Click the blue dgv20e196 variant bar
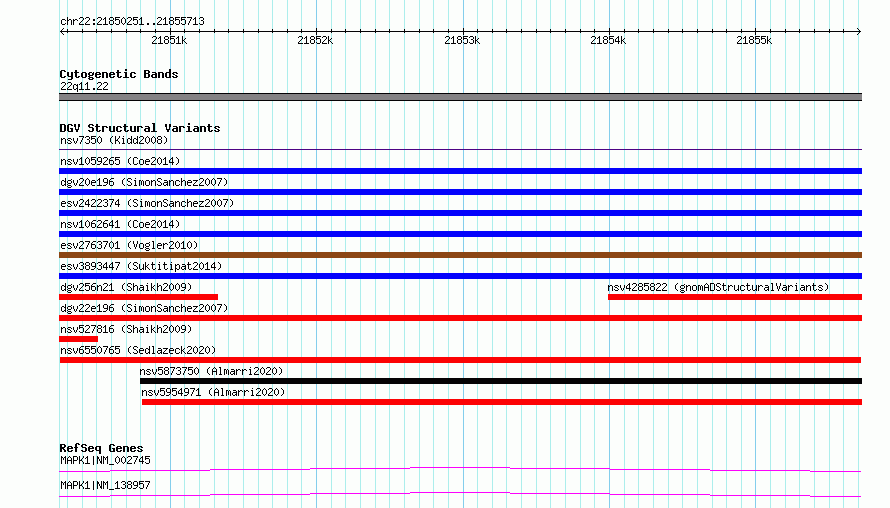 point(460,192)
